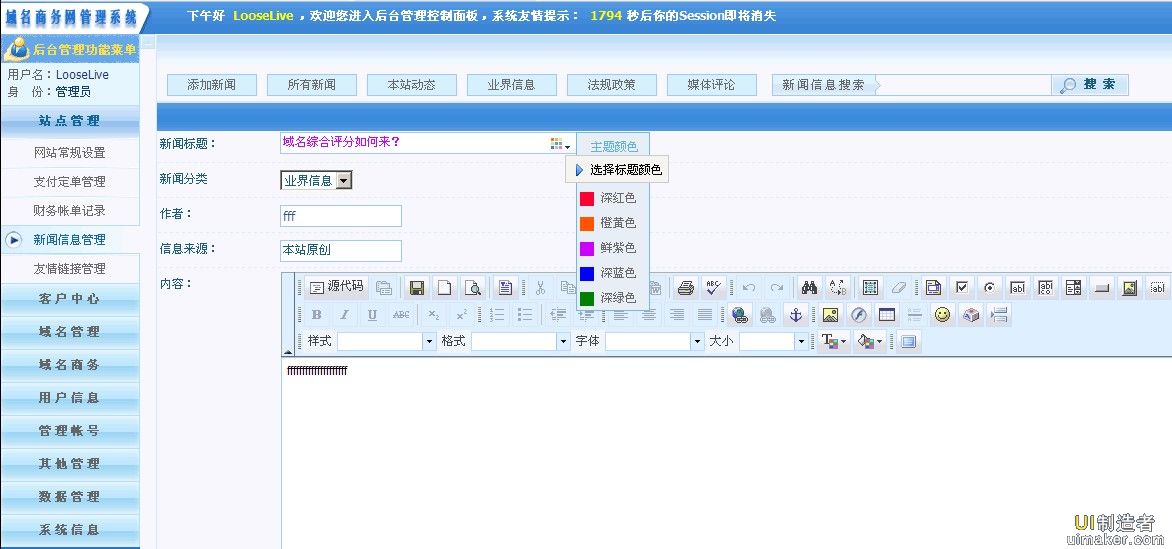This screenshot has height=549, width=1172.
Task: Select 域名管理 in the left sidebar
Action: click(x=69, y=332)
